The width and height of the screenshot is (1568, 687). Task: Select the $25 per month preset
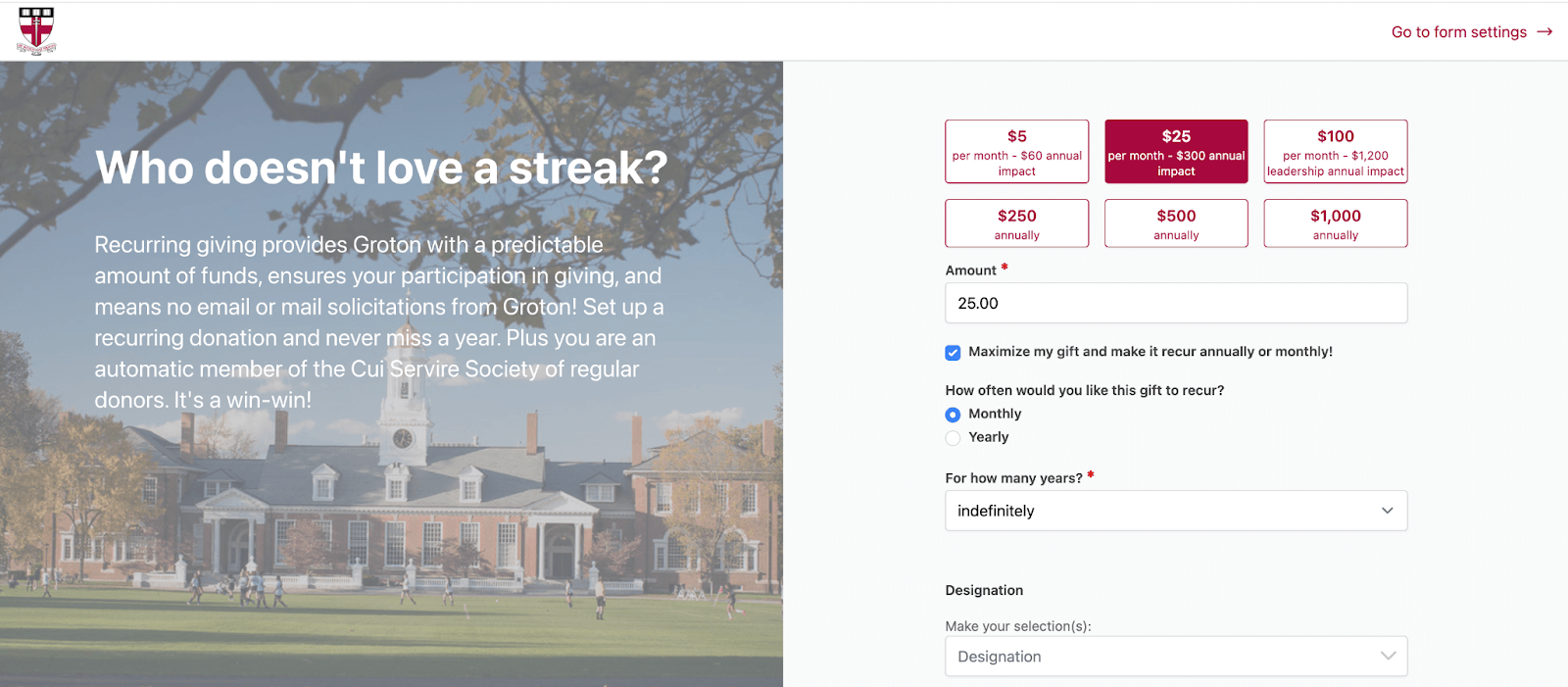[x=1175, y=151]
